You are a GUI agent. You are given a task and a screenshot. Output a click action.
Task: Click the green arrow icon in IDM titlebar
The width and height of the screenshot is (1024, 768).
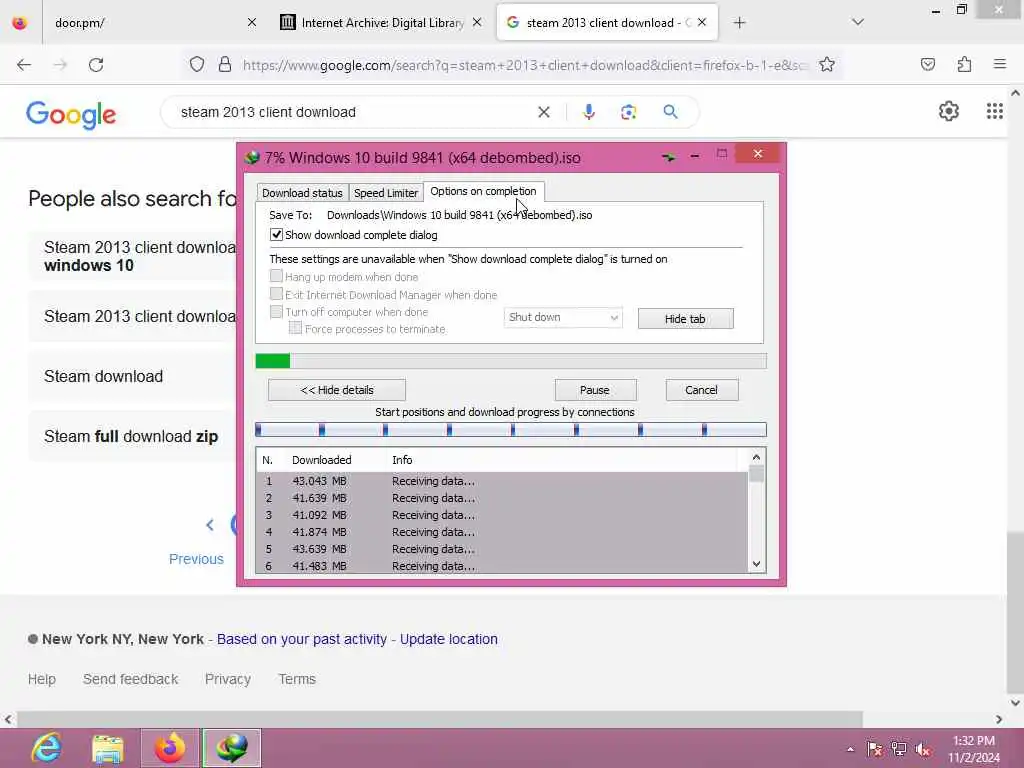click(x=668, y=157)
